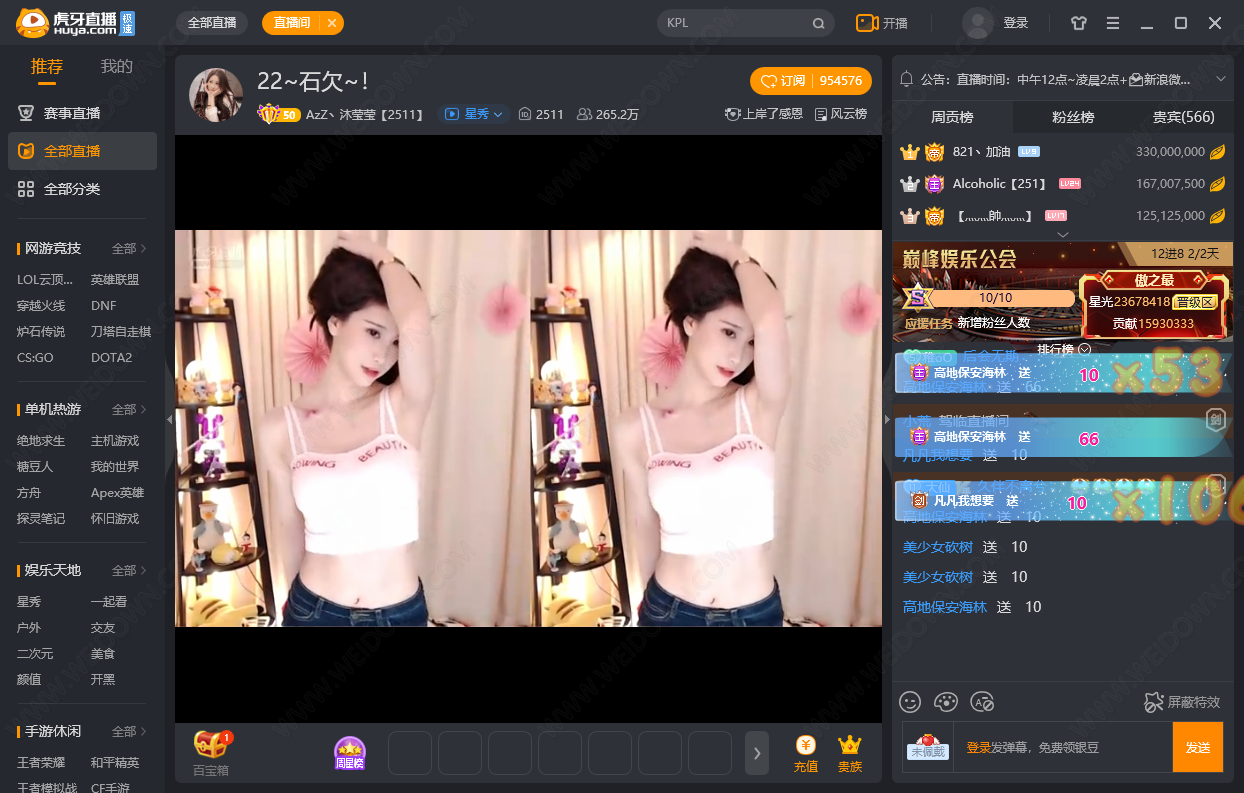Expand 单机热游 全部 arrow

(129, 409)
